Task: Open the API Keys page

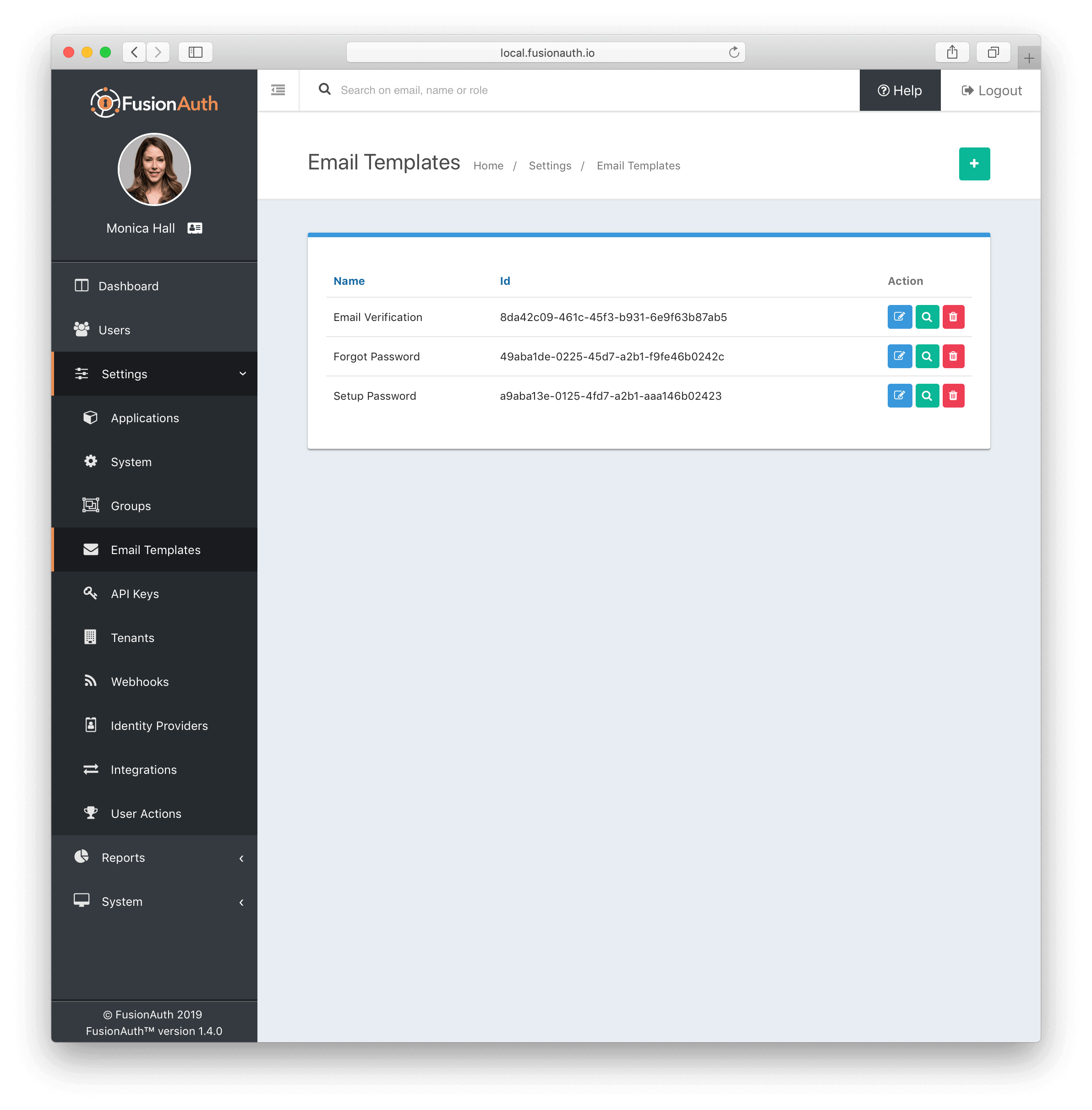Action: [x=134, y=593]
